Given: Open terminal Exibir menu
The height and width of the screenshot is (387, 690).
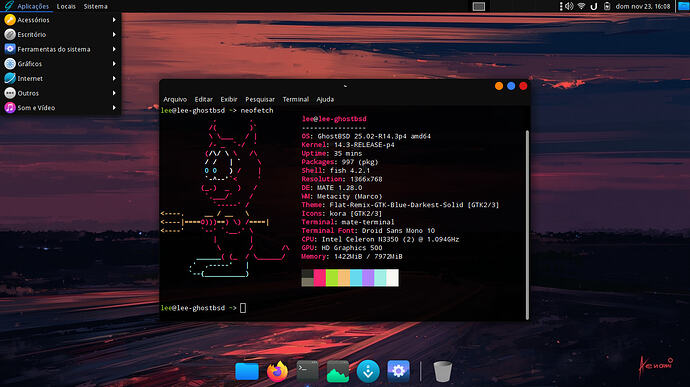Looking at the screenshot, I should tap(229, 100).
